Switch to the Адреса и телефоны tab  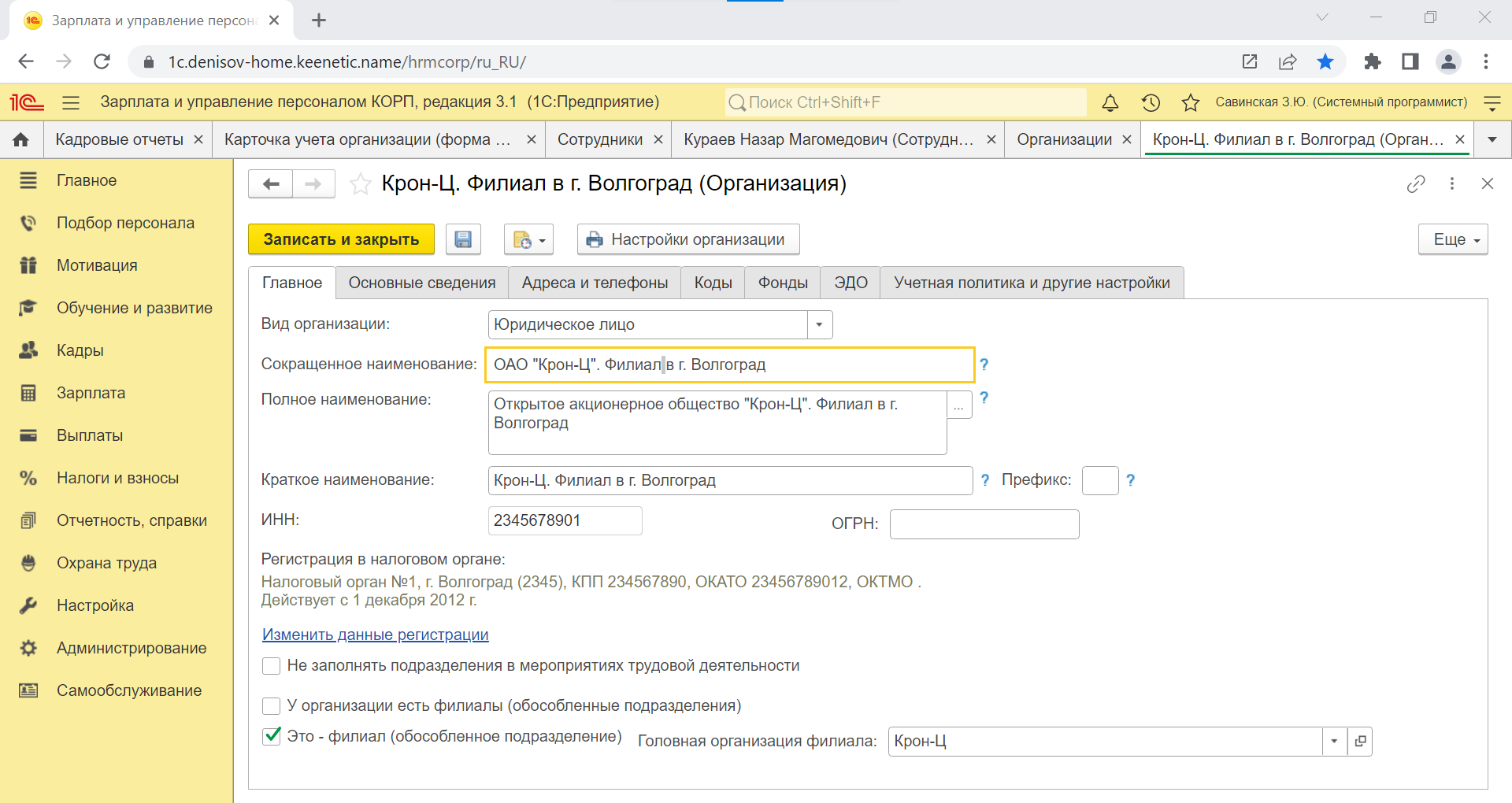tap(595, 283)
